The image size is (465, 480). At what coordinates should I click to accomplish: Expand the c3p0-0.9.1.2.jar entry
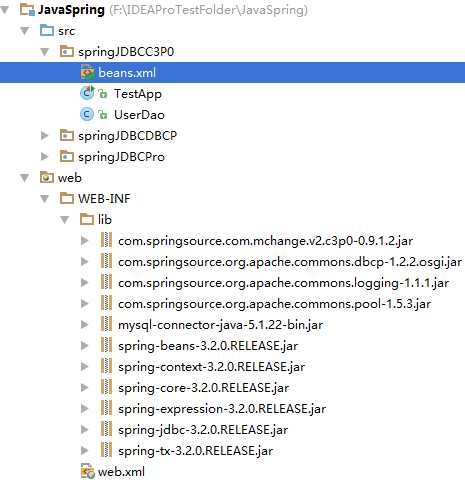tap(85, 240)
